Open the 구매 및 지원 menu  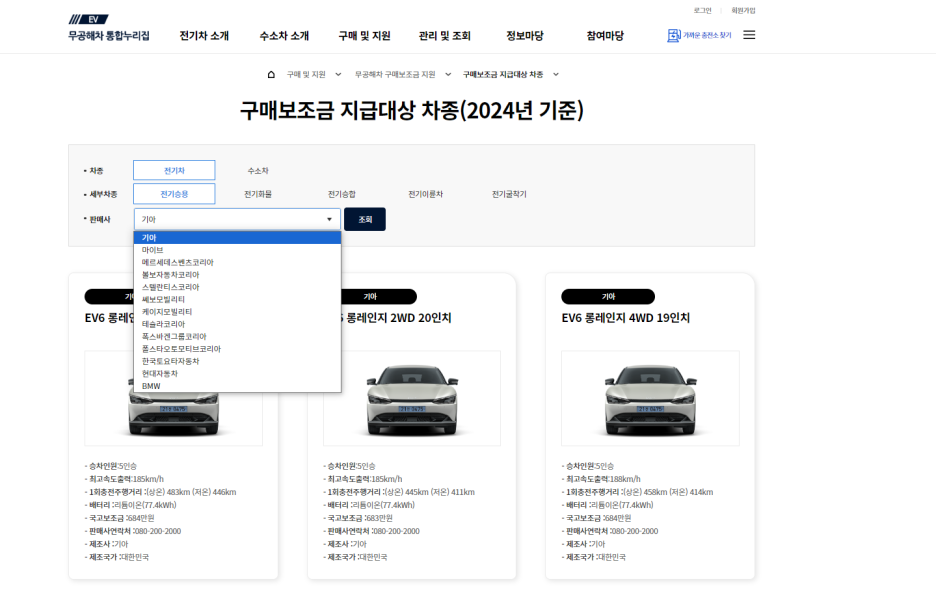point(364,36)
